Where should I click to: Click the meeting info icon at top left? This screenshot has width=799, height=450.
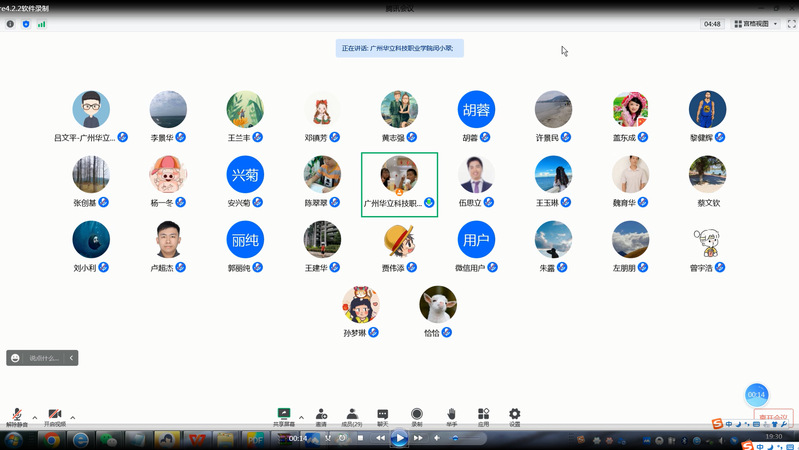point(11,24)
